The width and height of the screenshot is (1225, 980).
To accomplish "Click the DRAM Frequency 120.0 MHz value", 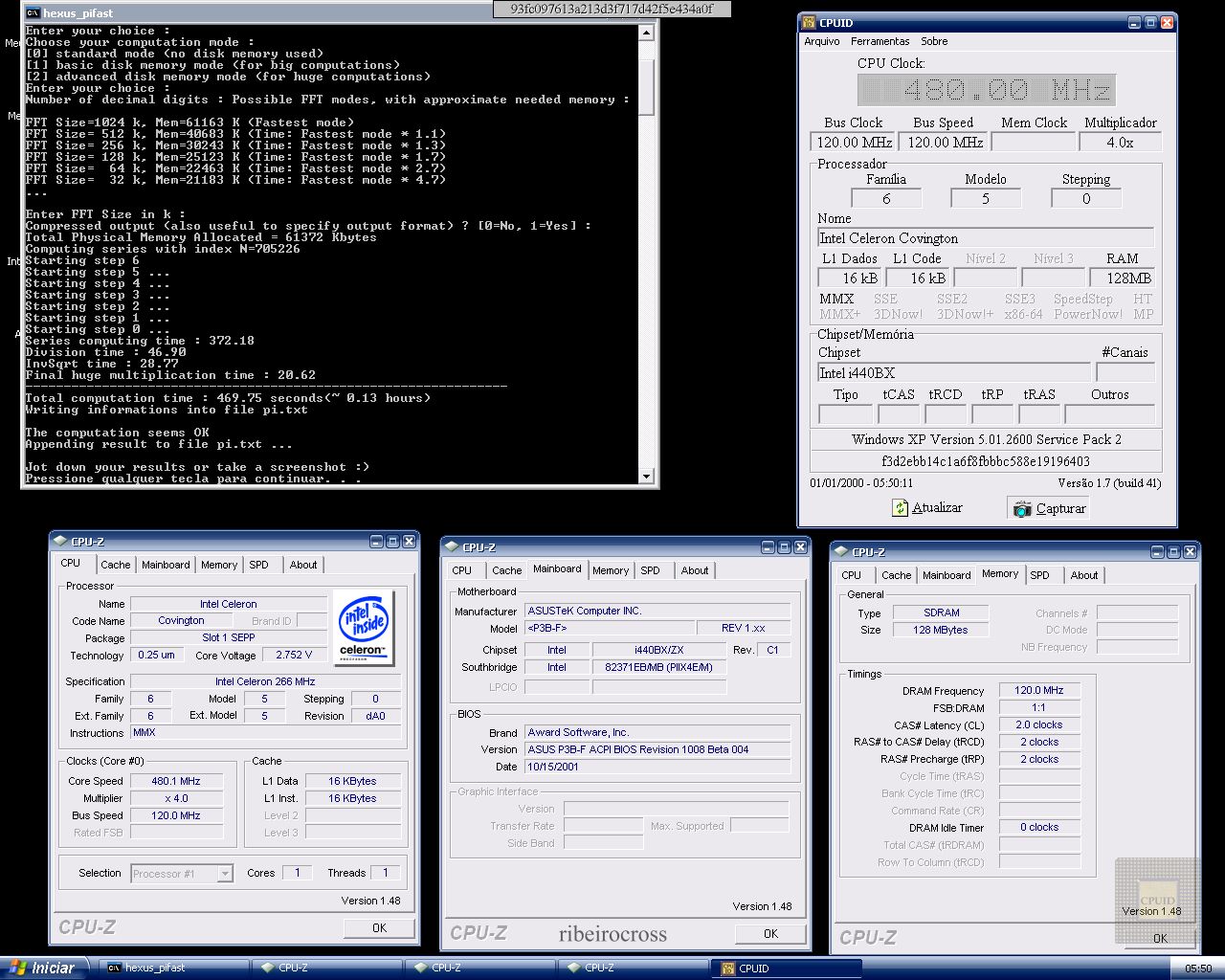I will [x=1039, y=690].
